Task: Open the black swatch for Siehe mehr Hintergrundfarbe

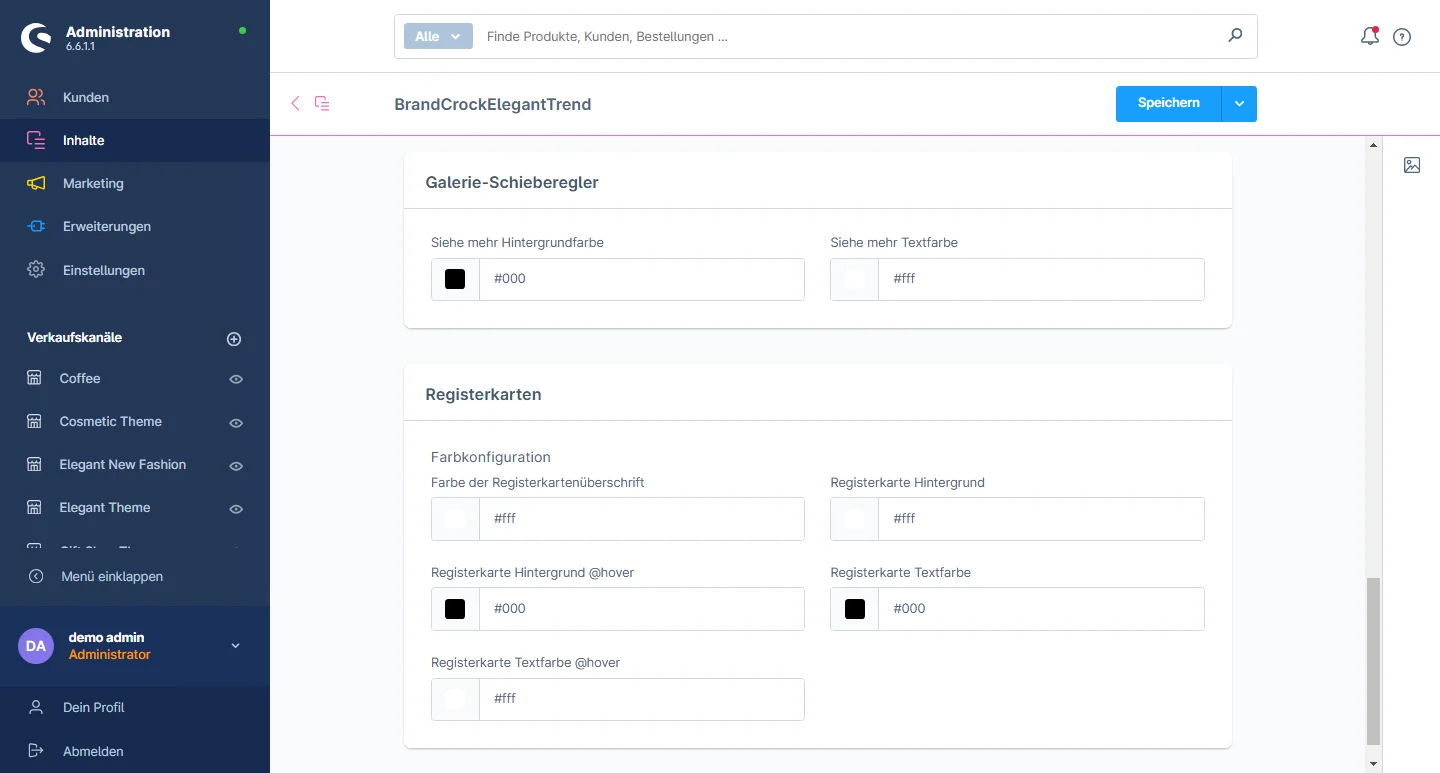Action: [455, 279]
